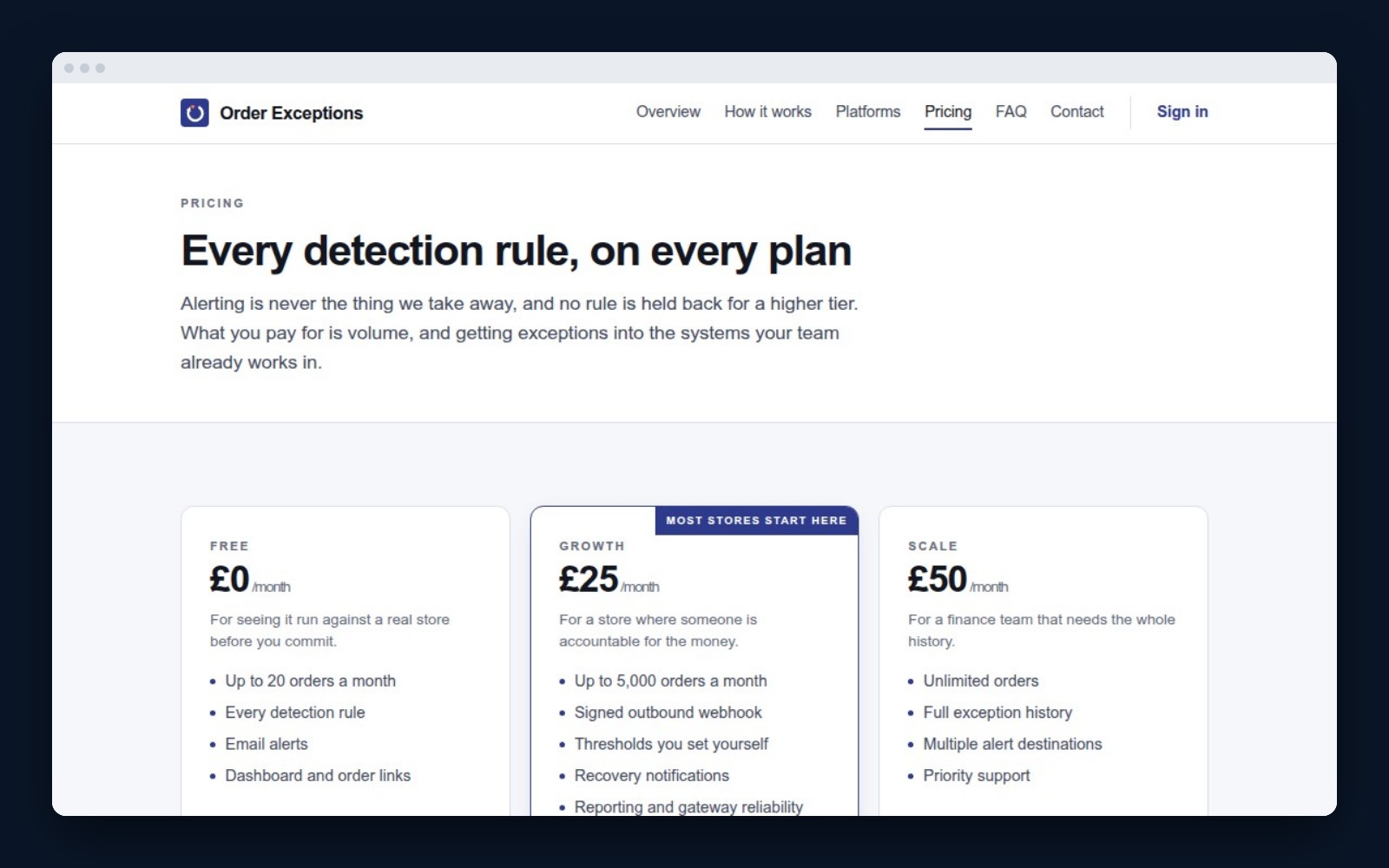
Task: Click 'For a store where someone is accountable' description
Action: [658, 630]
